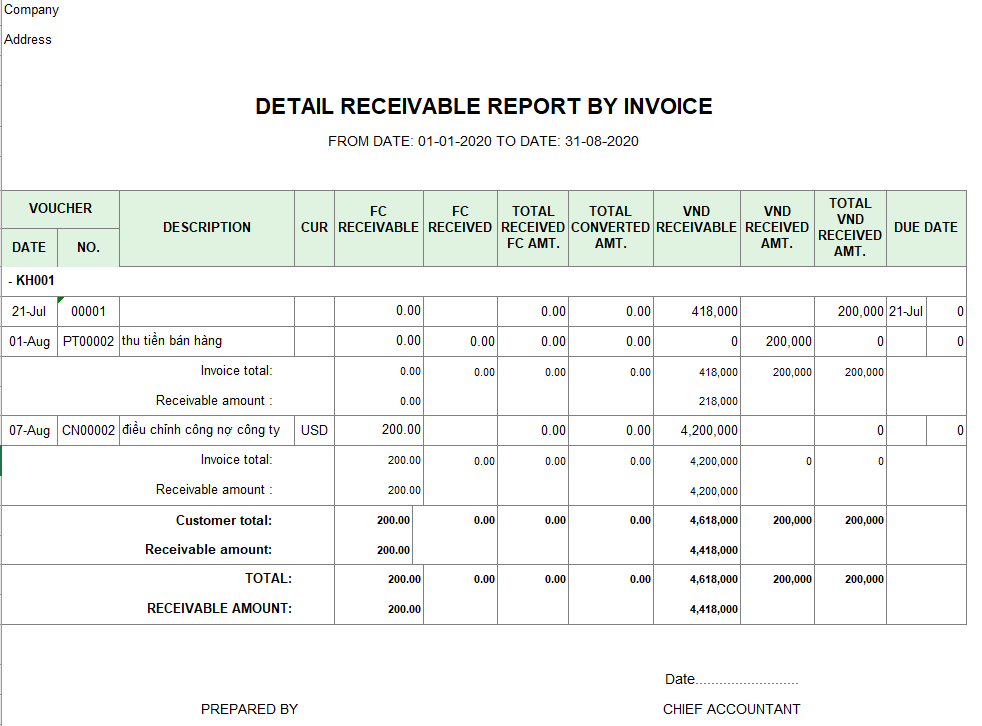Click the CHIEF ACCOUNTANT signature label
The image size is (982, 726).
tap(731, 709)
